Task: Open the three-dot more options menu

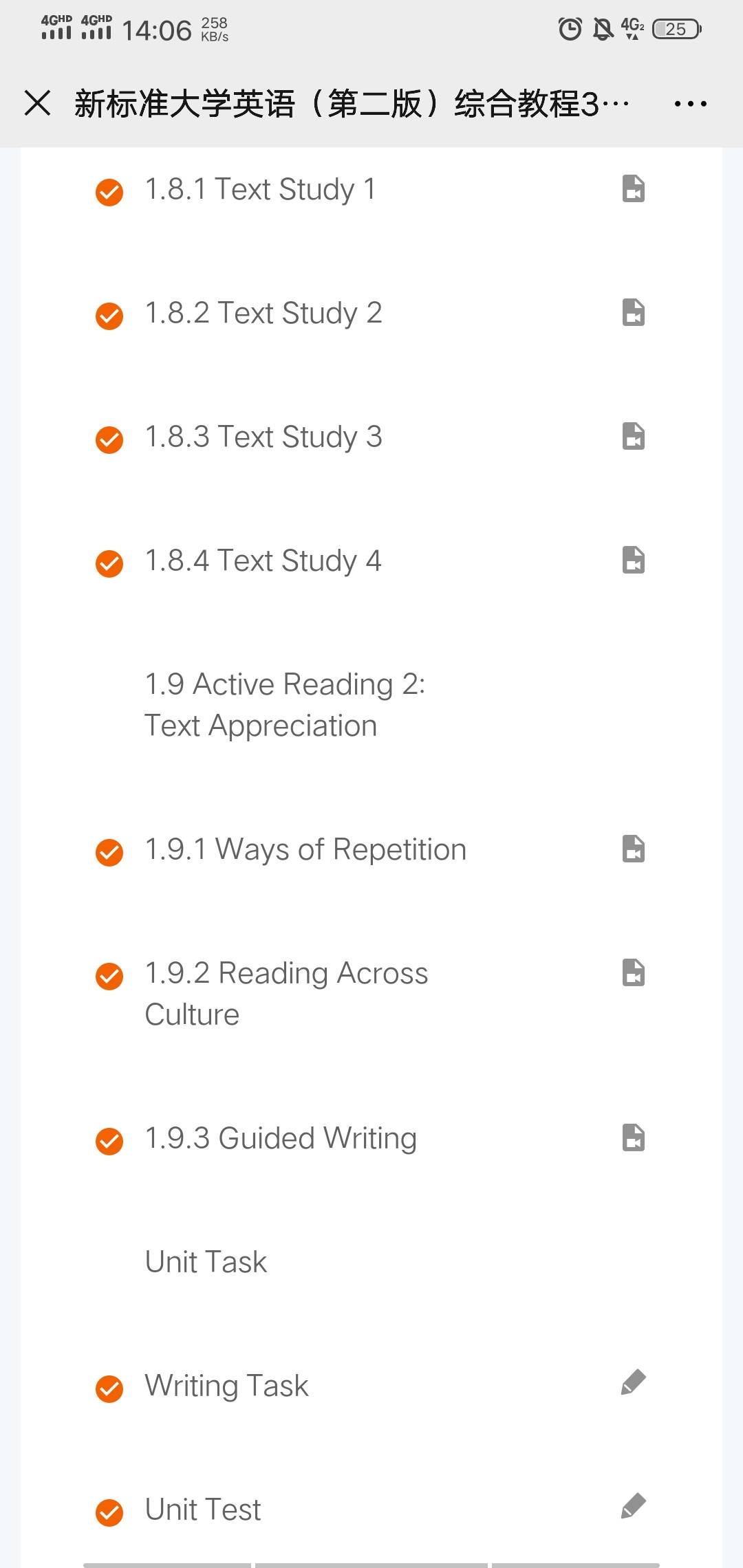Action: [690, 104]
